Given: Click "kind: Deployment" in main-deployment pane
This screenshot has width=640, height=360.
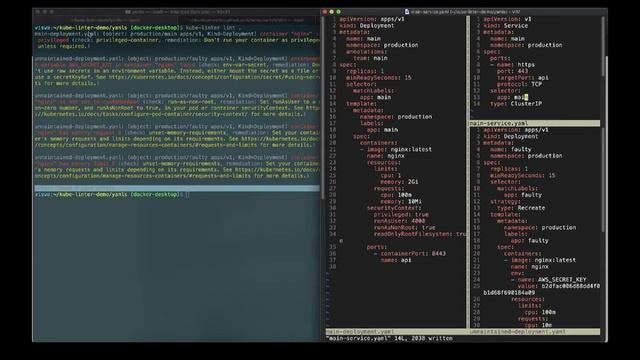Looking at the screenshot, I should pyautogui.click(x=367, y=26).
